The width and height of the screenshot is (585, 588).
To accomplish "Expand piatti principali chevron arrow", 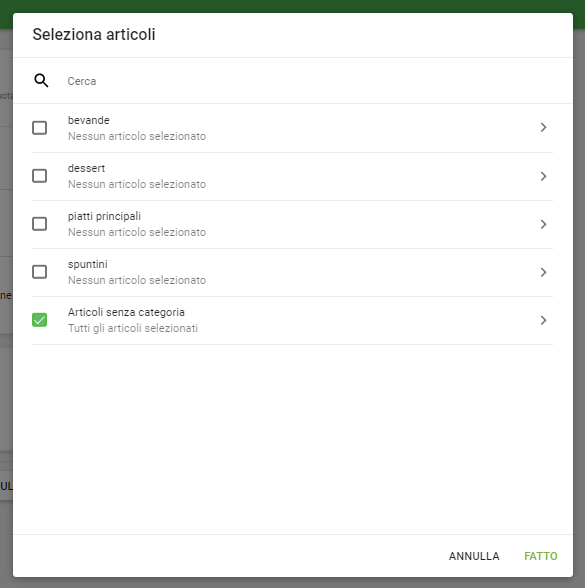I will [543, 224].
